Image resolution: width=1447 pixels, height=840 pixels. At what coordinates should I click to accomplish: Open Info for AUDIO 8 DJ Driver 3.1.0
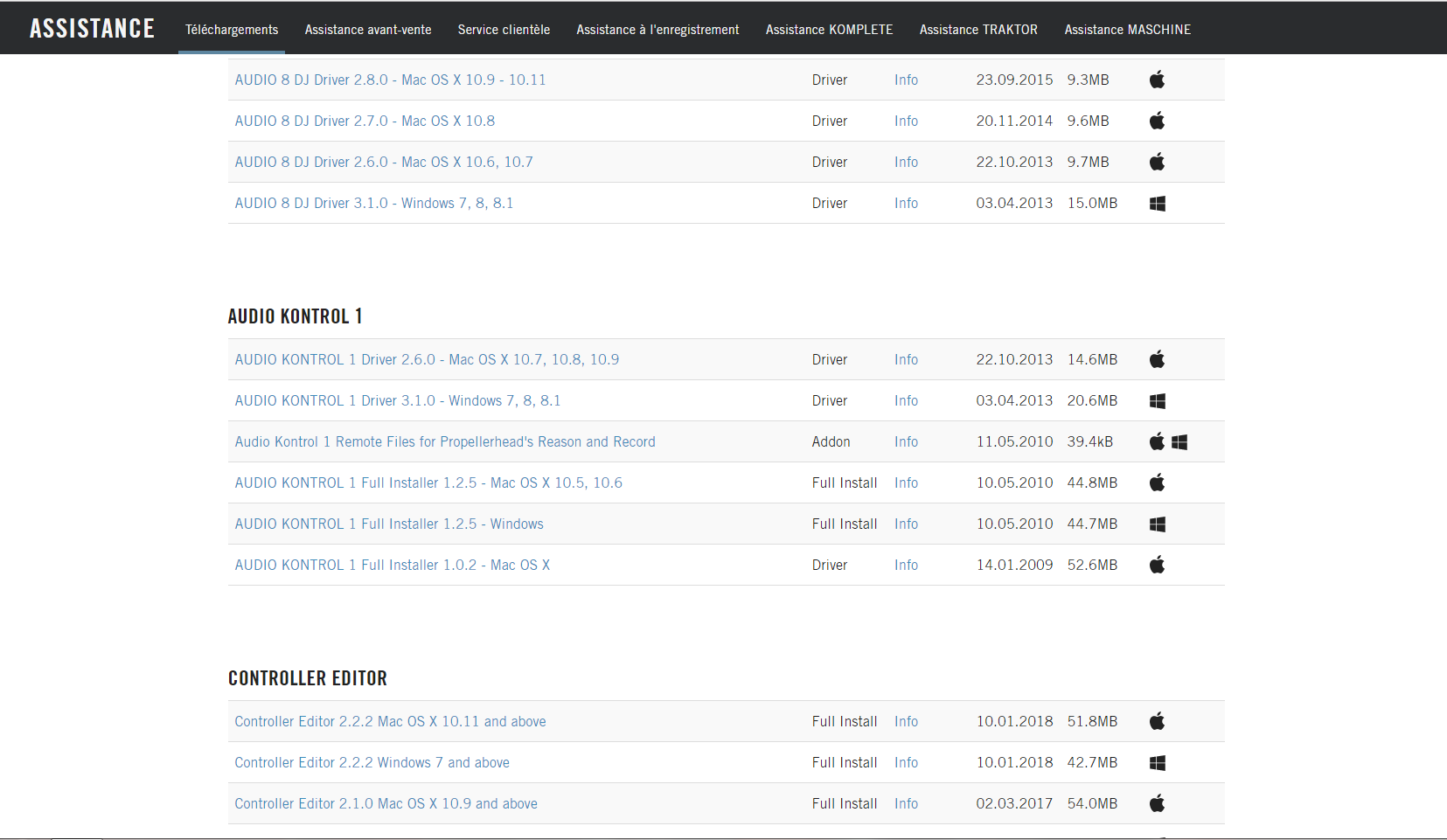click(906, 203)
